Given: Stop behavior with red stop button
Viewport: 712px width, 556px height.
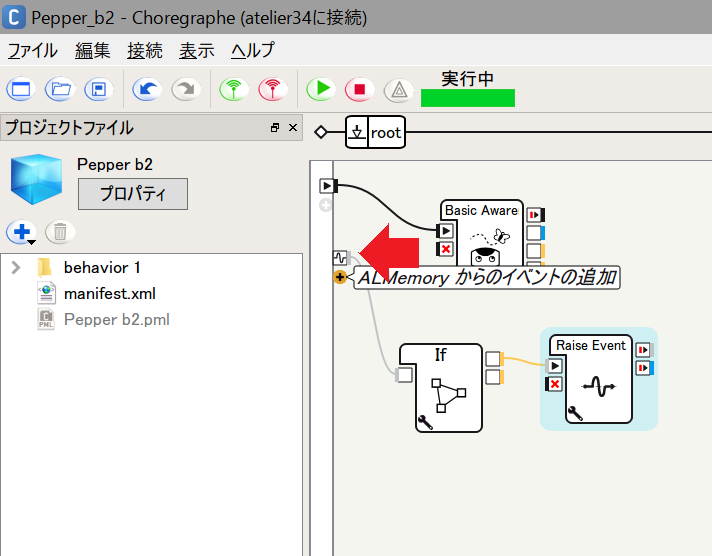Looking at the screenshot, I should click(360, 89).
